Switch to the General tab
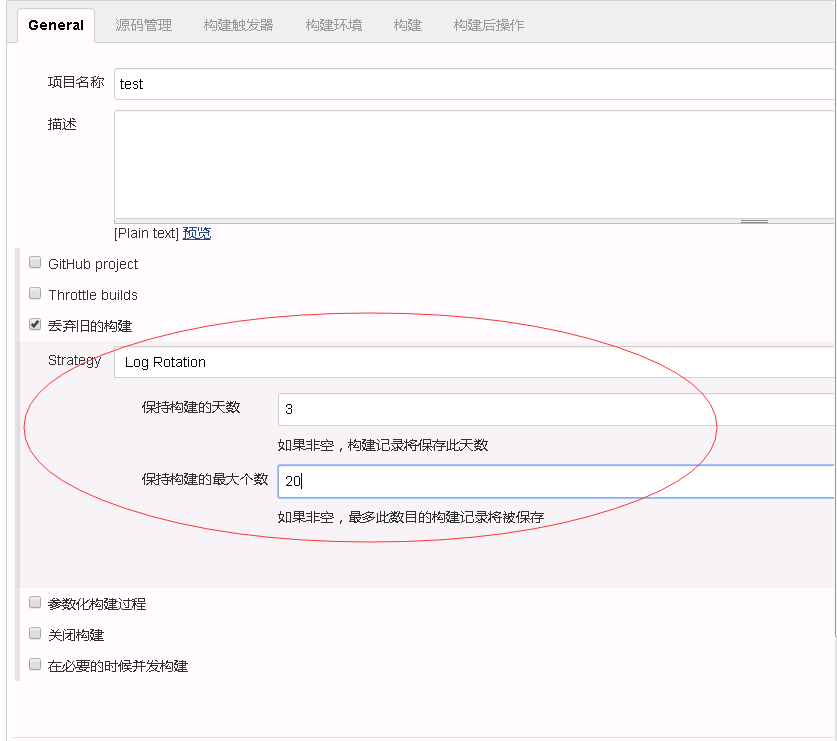837x741 pixels. [56, 25]
